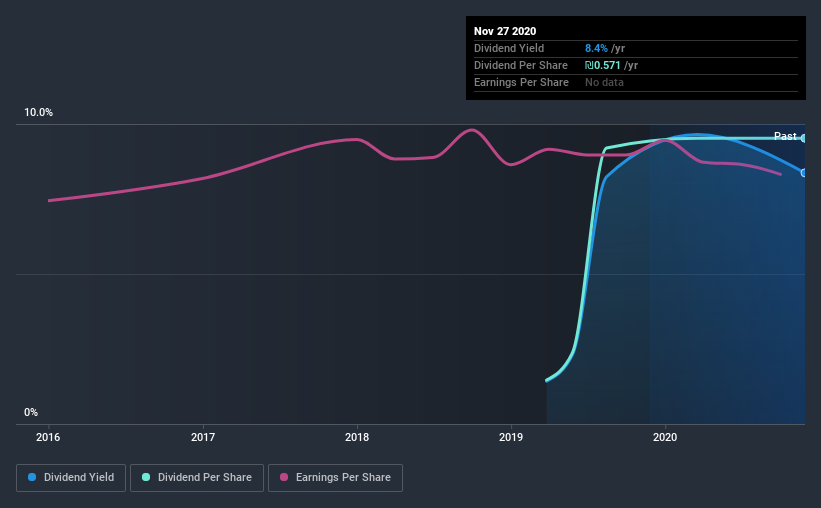Select the 2018 x-axis label
821x508 pixels.
[x=357, y=437]
